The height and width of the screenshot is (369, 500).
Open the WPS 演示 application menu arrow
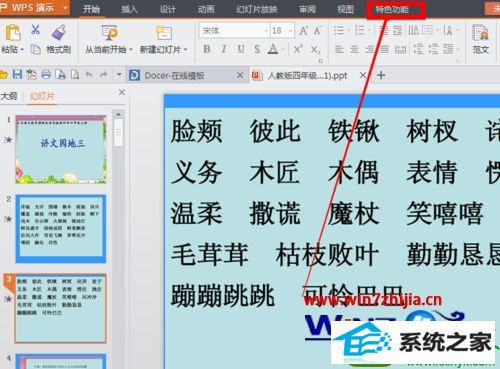tap(65, 7)
